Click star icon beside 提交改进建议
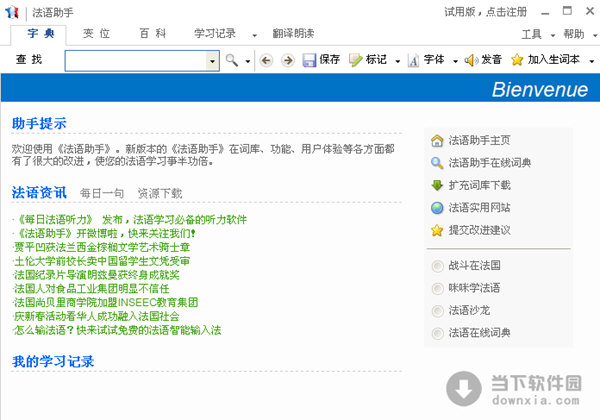The width and height of the screenshot is (600, 420). pos(437,230)
